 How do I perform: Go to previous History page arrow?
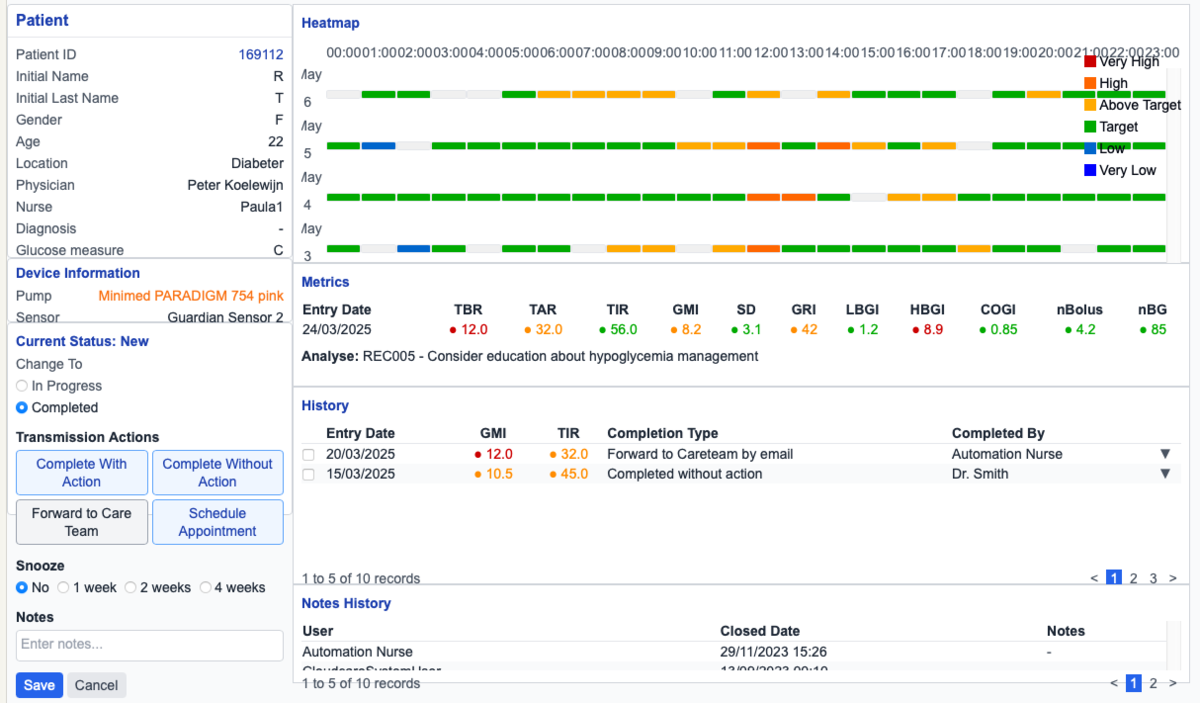pyautogui.click(x=1095, y=578)
